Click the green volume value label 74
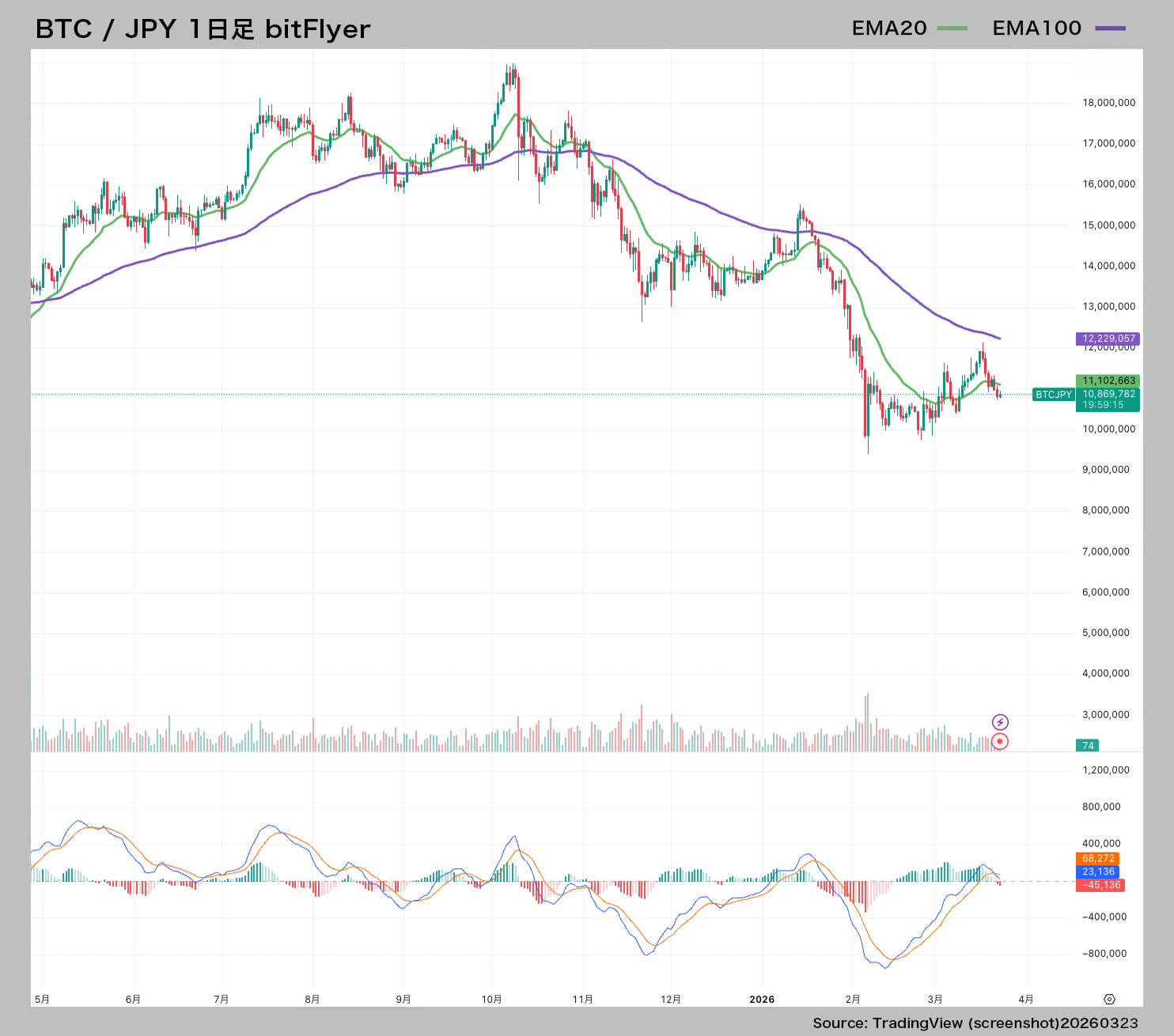 (x=1088, y=746)
